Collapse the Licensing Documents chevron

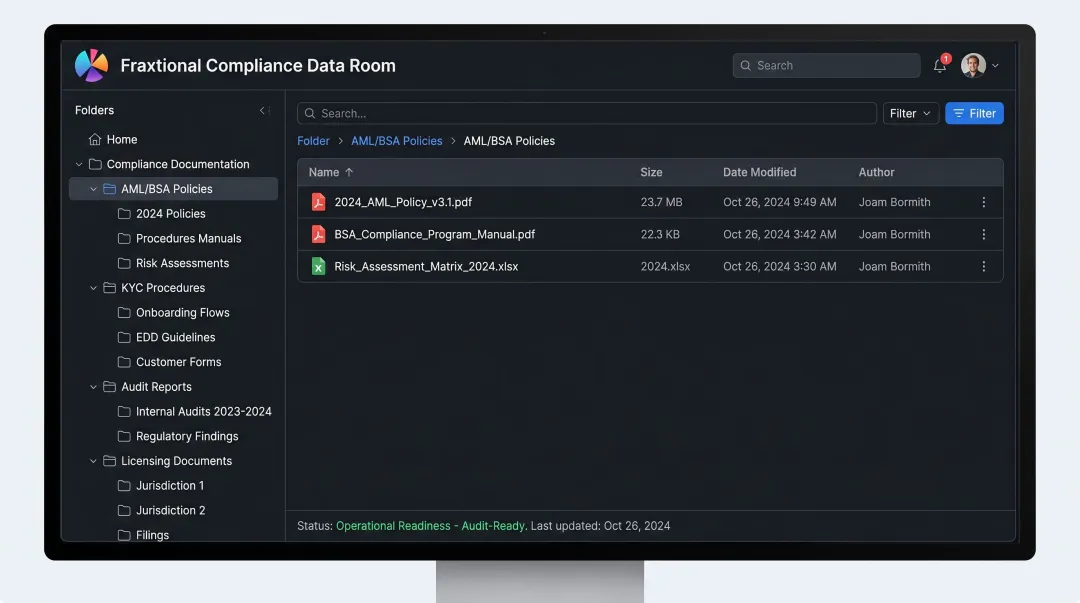93,461
